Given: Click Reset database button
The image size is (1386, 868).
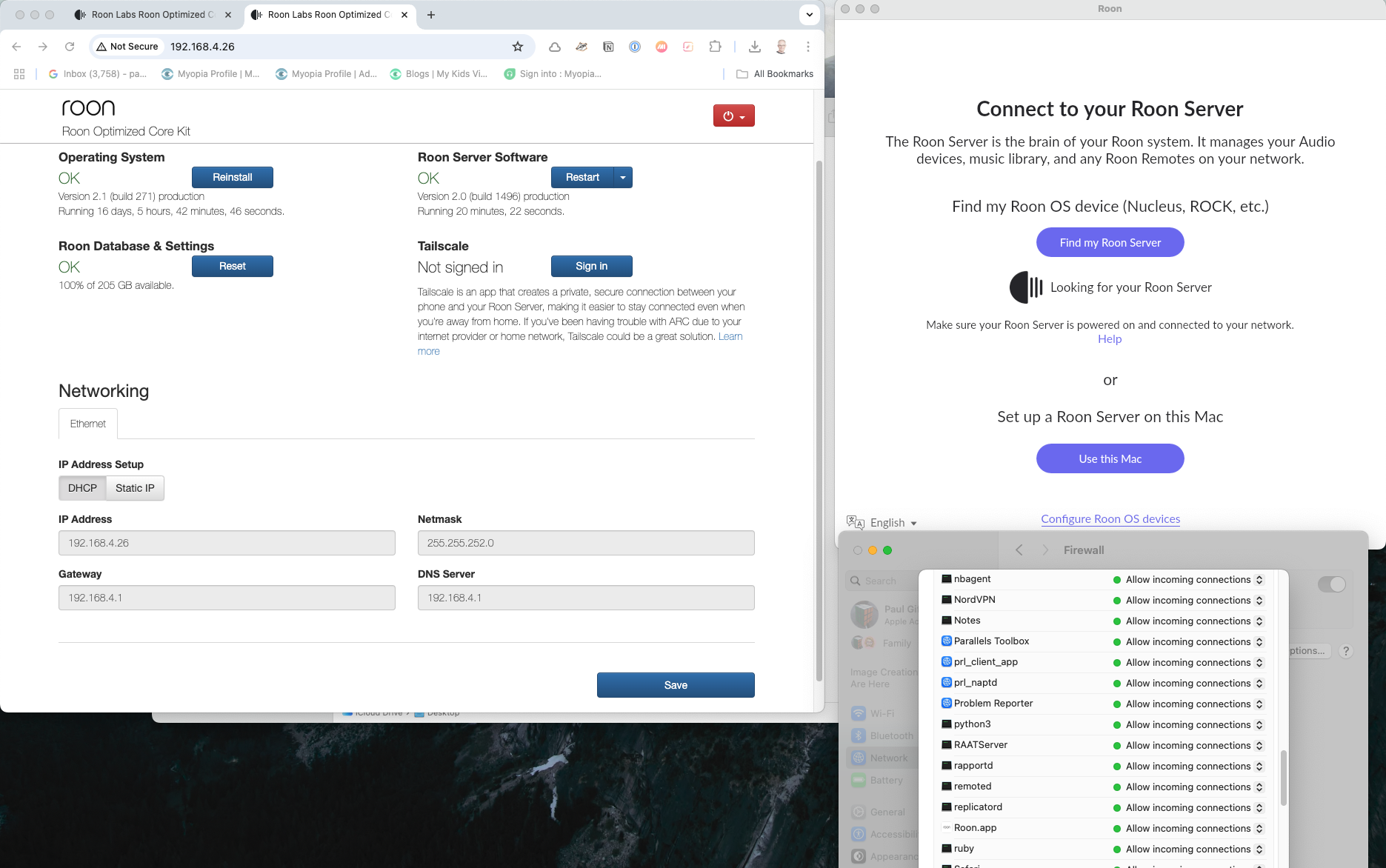Looking at the screenshot, I should pyautogui.click(x=233, y=266).
